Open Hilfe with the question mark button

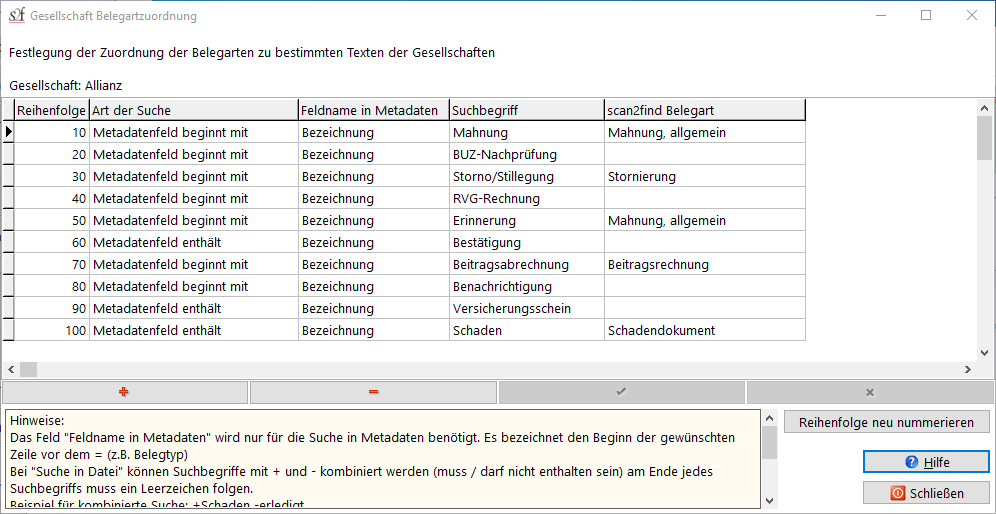coord(926,462)
